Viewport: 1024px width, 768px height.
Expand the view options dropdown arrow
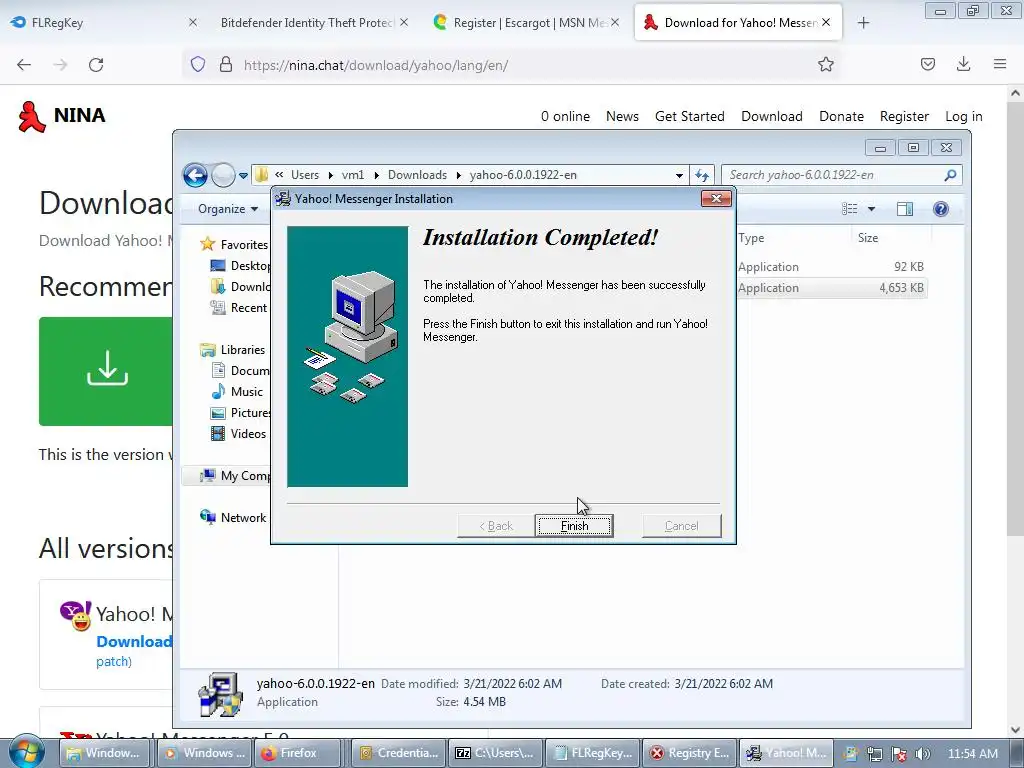(x=871, y=209)
